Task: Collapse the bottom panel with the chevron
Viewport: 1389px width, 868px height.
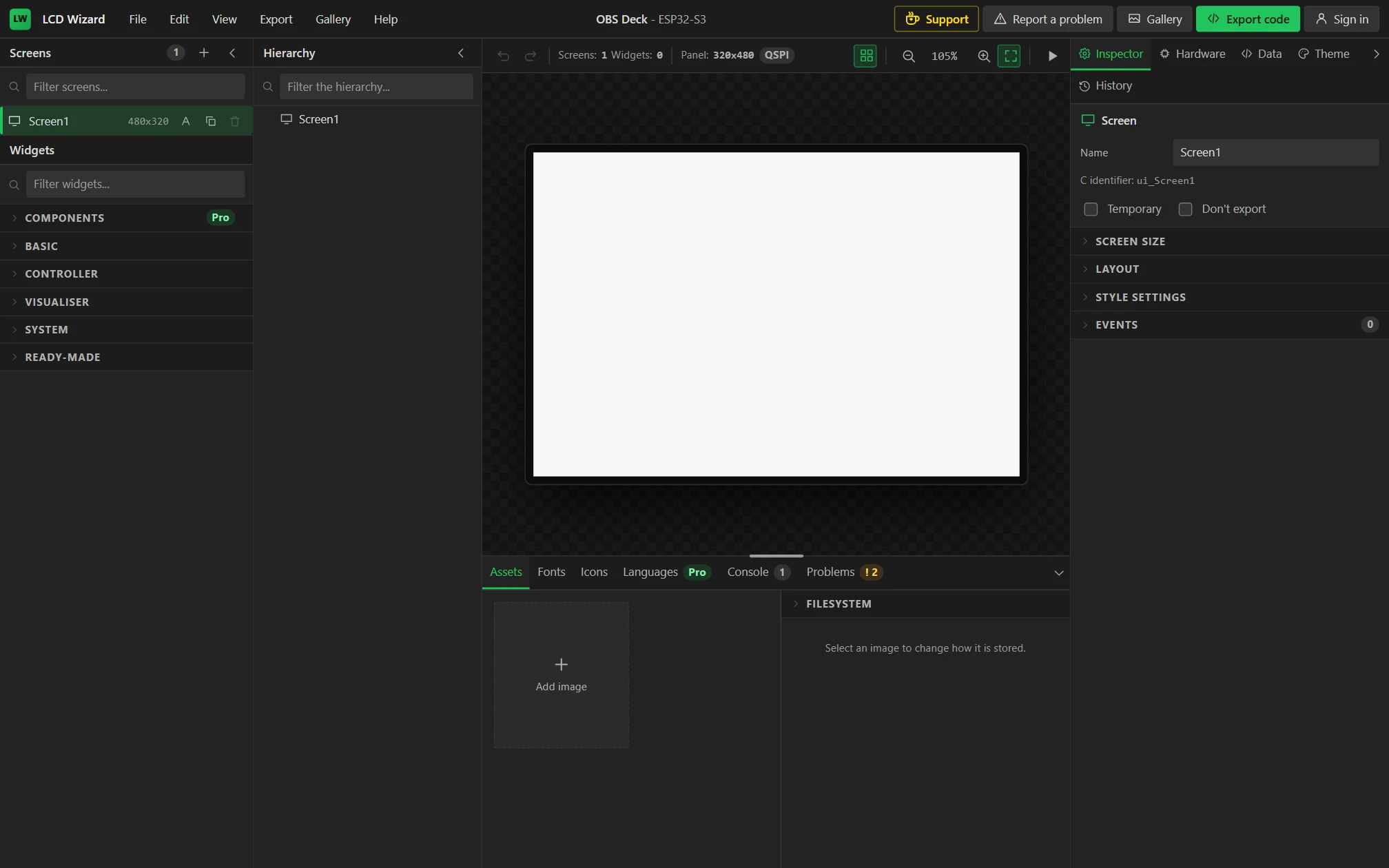Action: 1059,572
